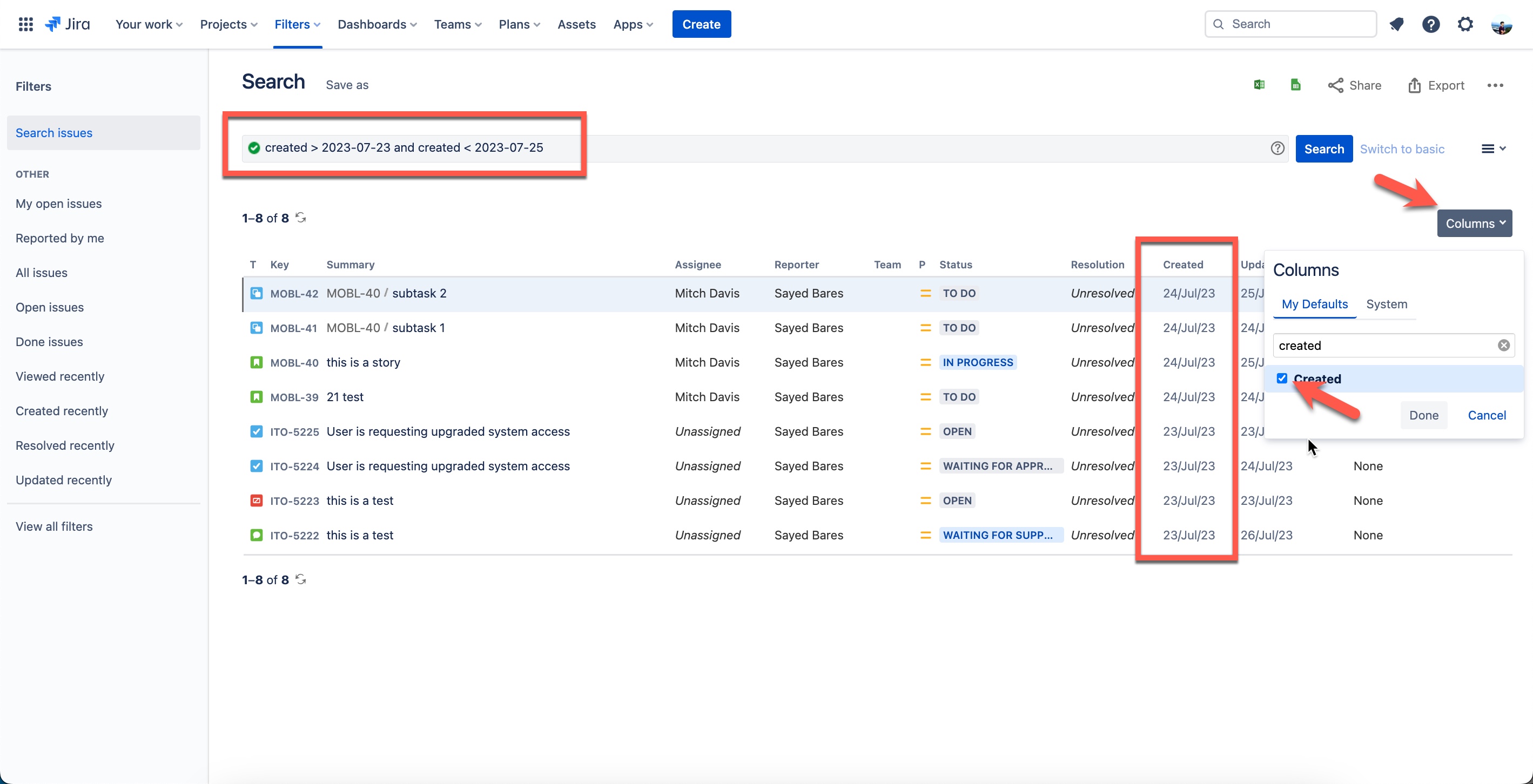This screenshot has height=784, width=1533.
Task: Open issue MOBL-40 key link
Action: (294, 362)
